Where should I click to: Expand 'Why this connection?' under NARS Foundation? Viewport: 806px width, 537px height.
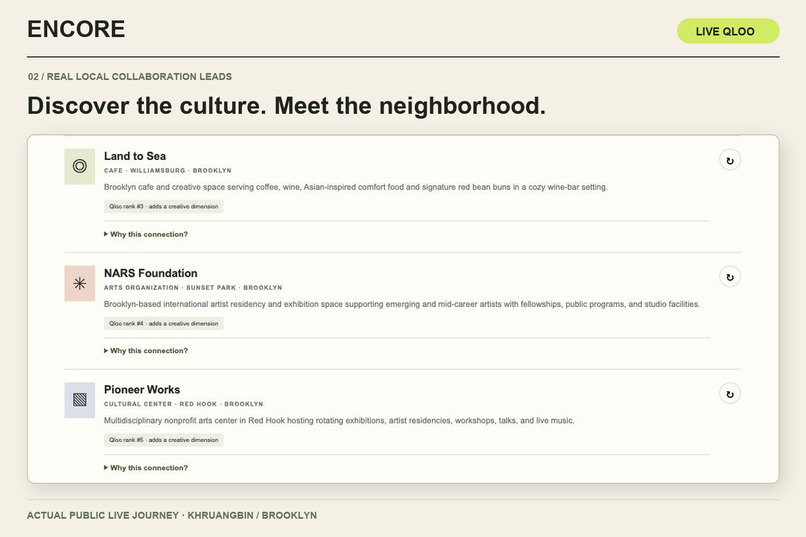coord(146,351)
